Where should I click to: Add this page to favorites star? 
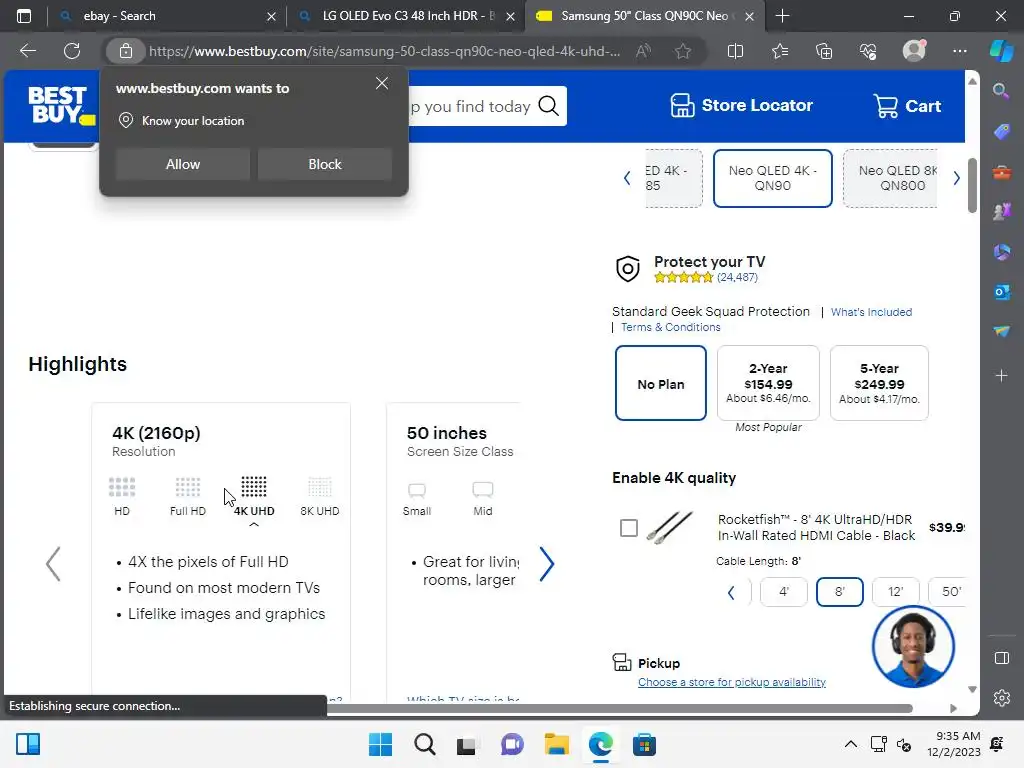[x=683, y=51]
